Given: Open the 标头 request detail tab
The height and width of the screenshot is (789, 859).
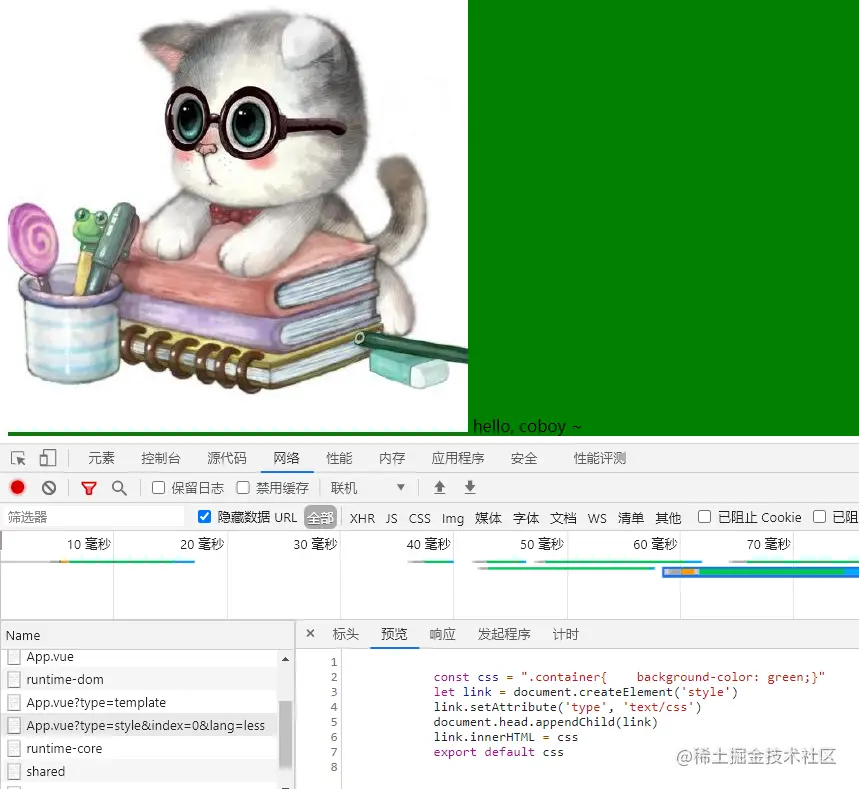Looking at the screenshot, I should pyautogui.click(x=346, y=634).
